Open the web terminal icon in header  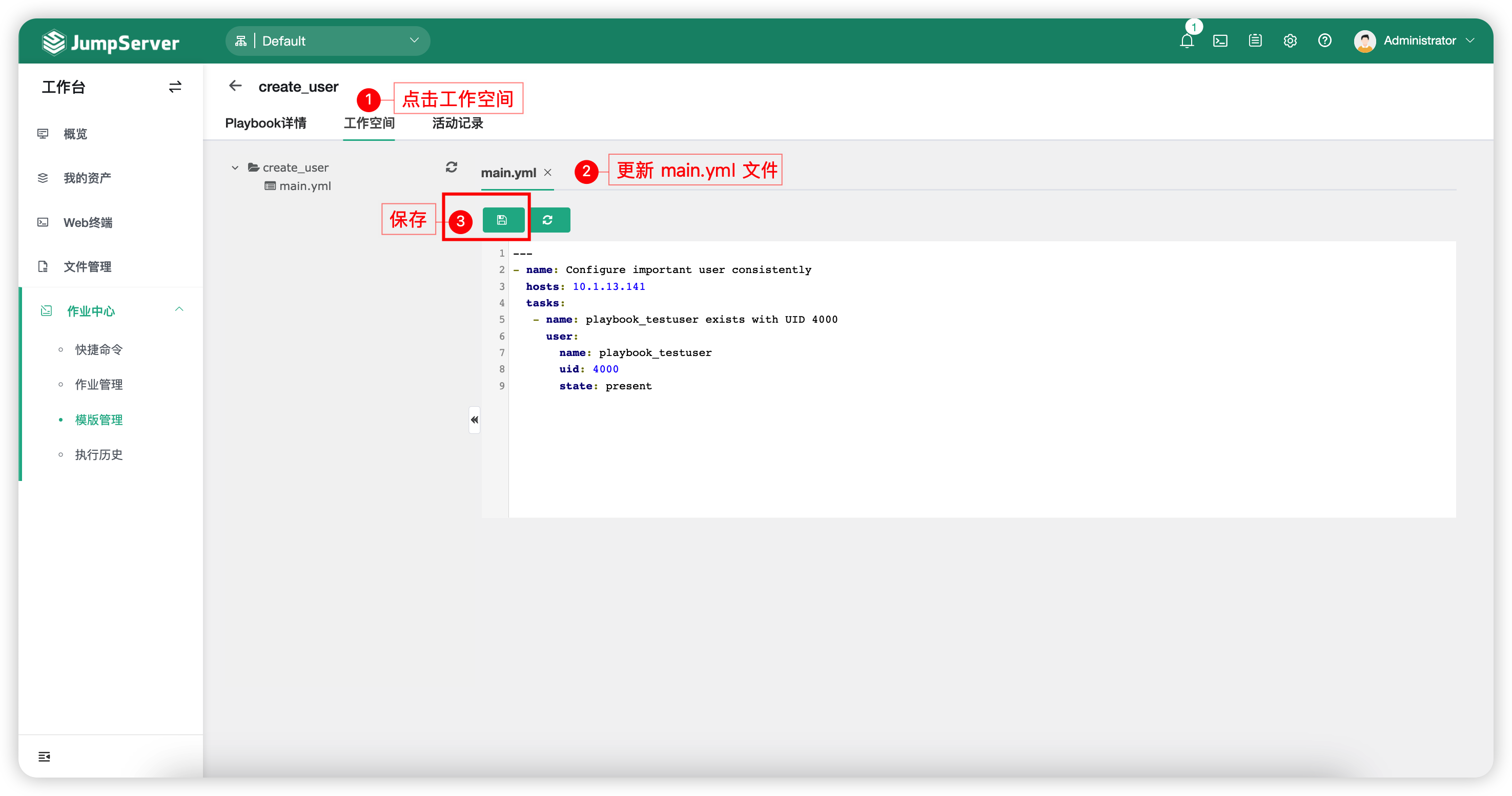(x=1220, y=41)
